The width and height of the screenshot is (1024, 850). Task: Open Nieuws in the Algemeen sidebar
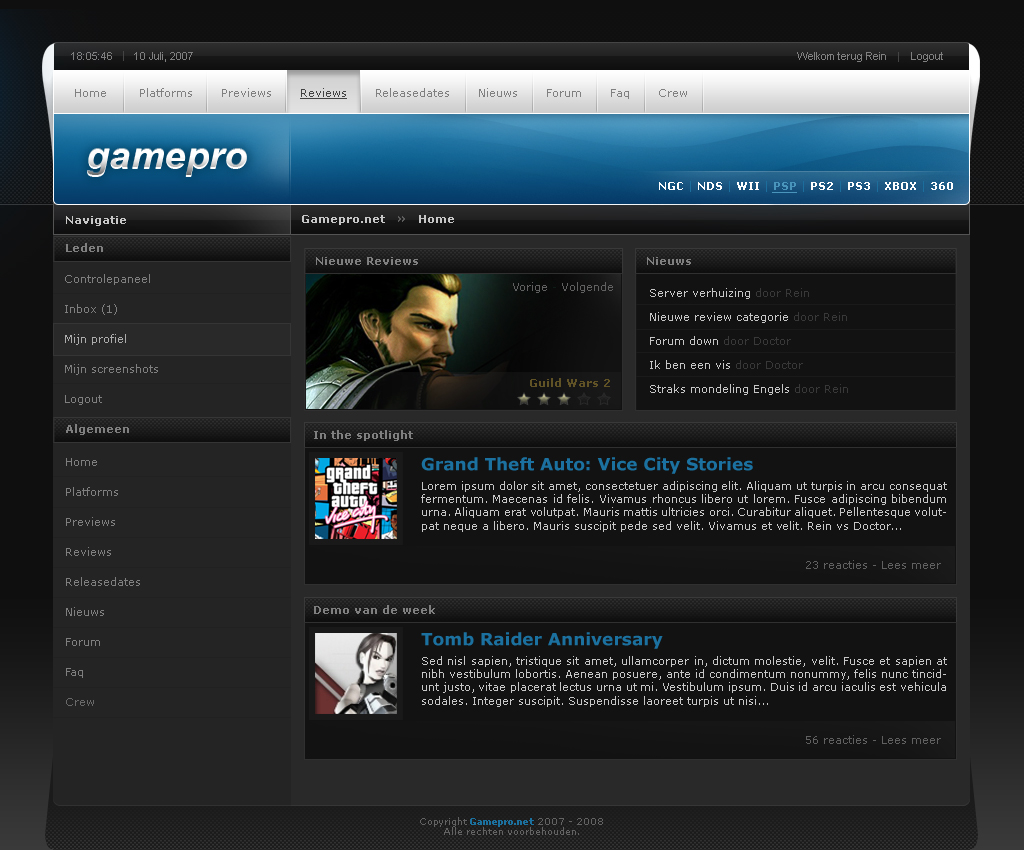[x=172, y=612]
